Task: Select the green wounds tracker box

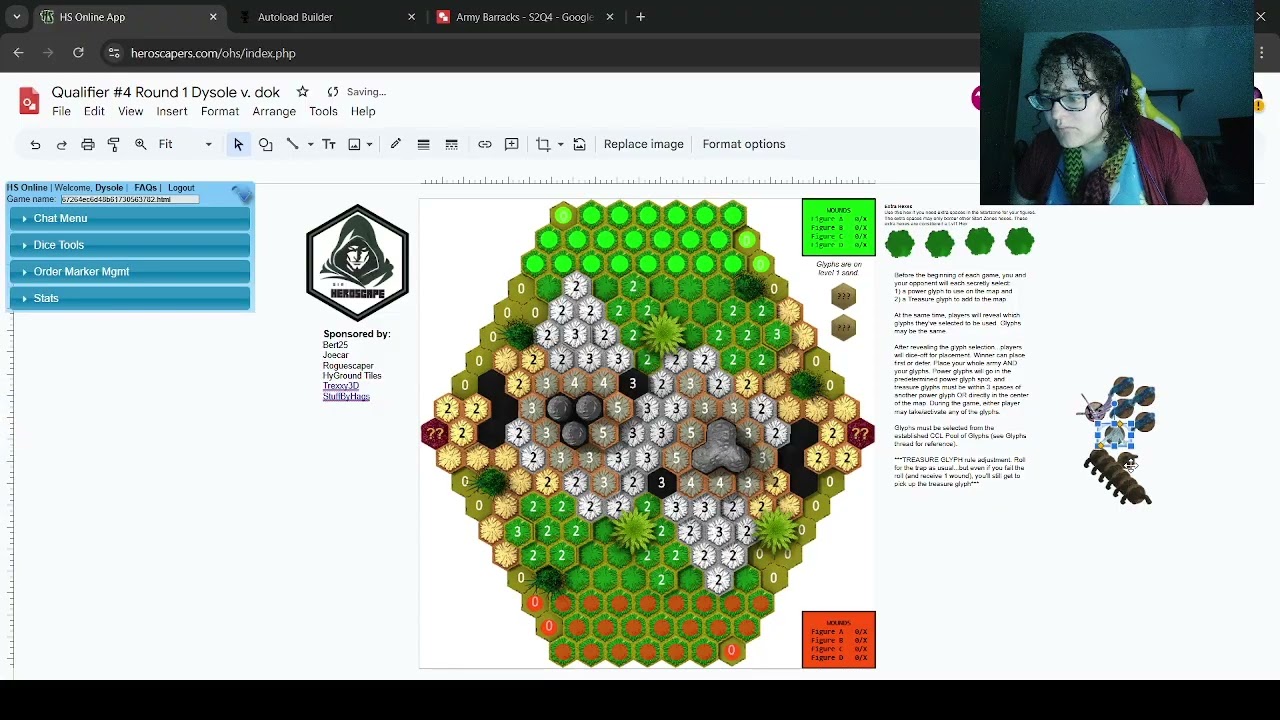Action: pyautogui.click(x=839, y=228)
